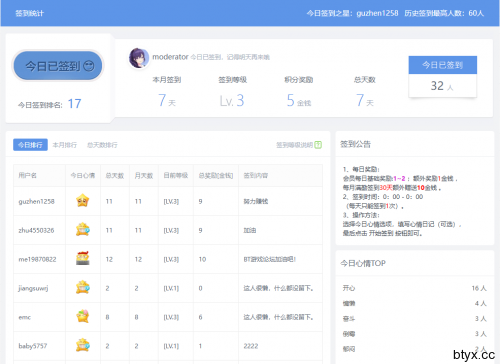Click the Lv. 3 level value
The image size is (500, 364).
(232, 100)
